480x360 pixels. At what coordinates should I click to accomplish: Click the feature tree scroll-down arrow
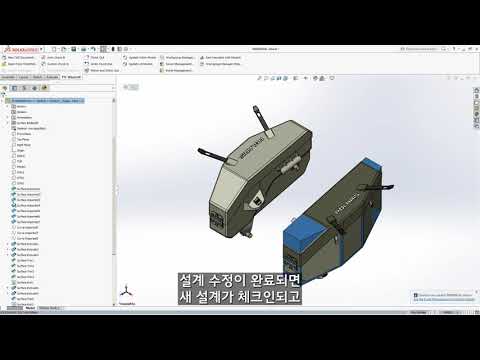[114, 304]
